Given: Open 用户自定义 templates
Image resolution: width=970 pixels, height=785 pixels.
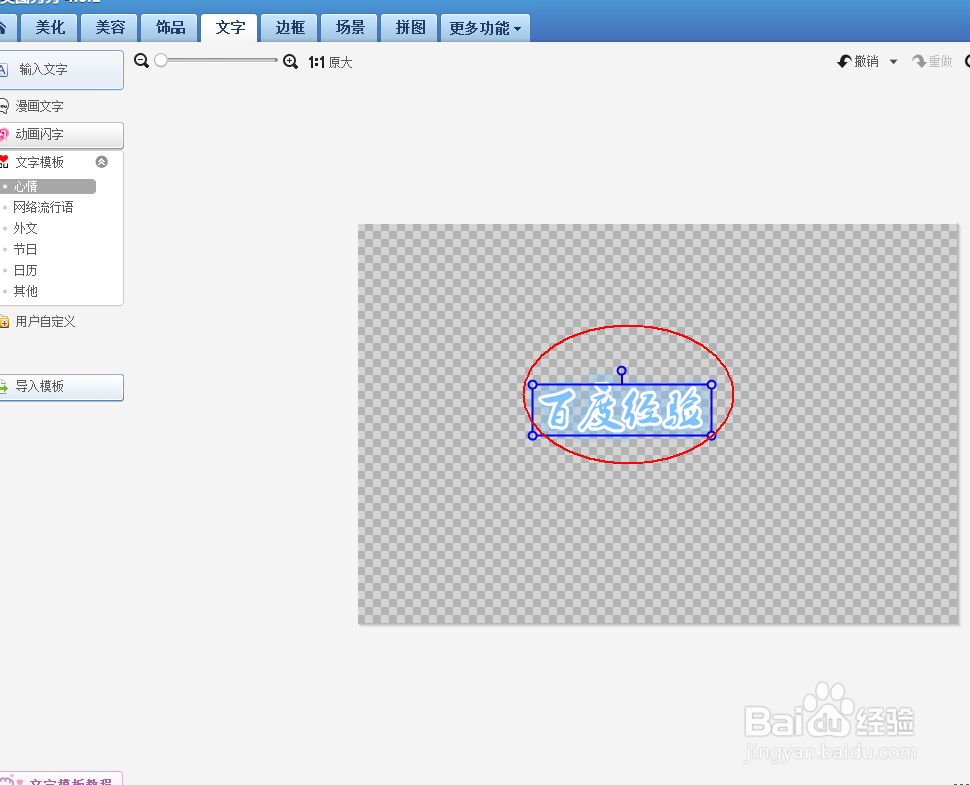Looking at the screenshot, I should (x=45, y=322).
